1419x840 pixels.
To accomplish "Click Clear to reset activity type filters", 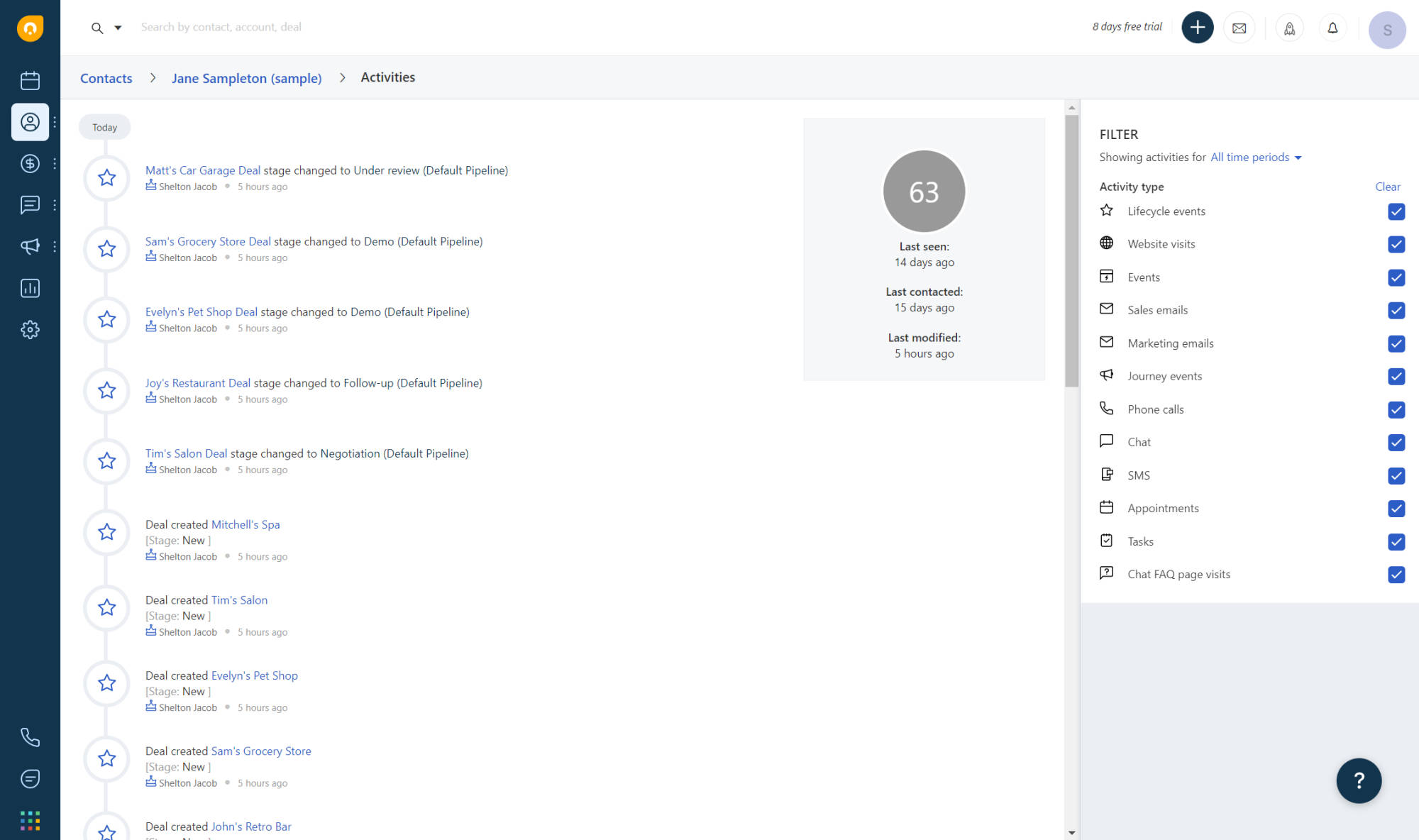I will pos(1388,186).
